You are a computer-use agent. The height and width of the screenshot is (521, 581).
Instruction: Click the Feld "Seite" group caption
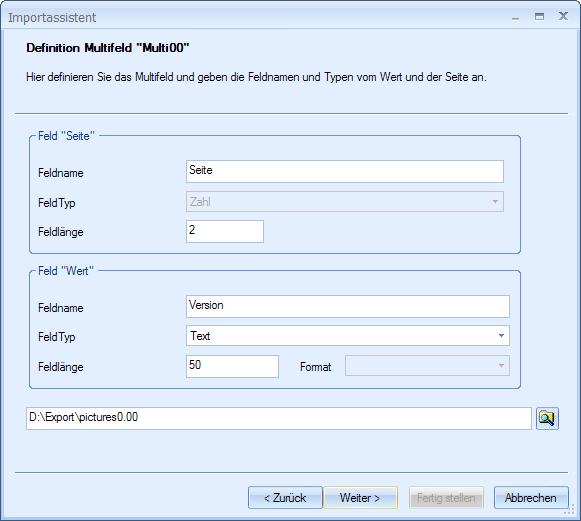coord(66,136)
